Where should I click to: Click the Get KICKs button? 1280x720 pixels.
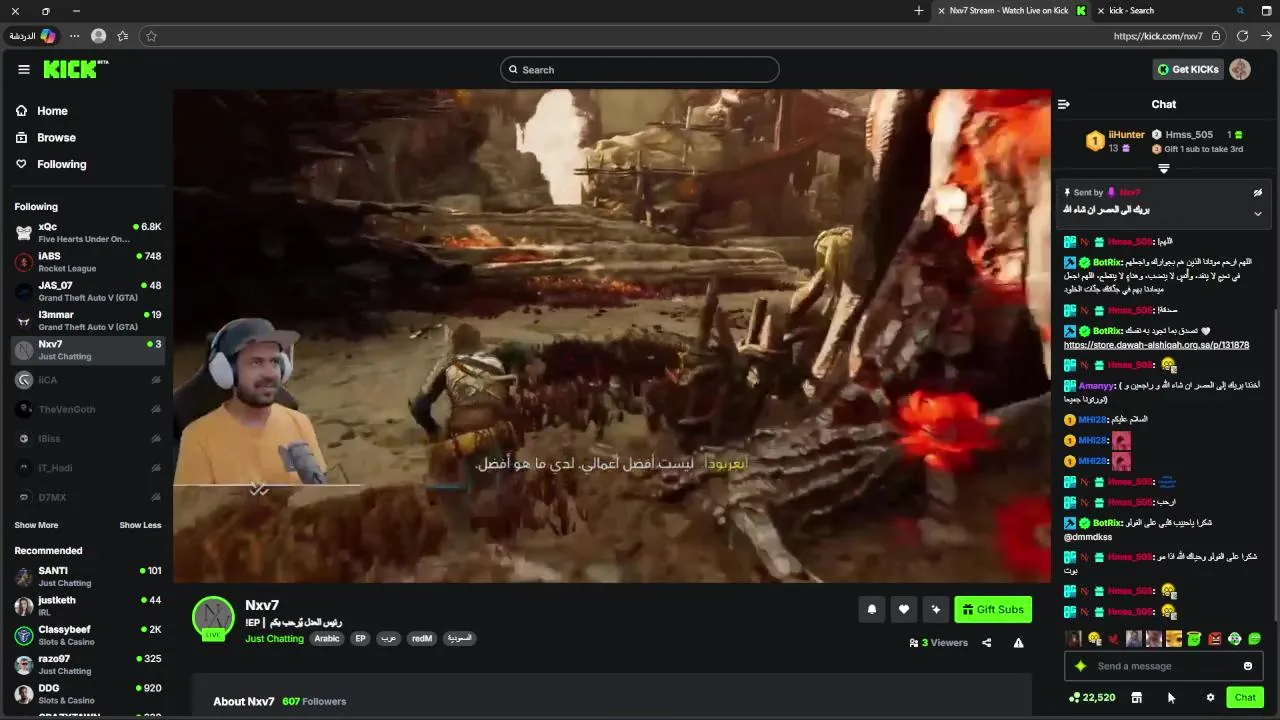pos(1188,69)
